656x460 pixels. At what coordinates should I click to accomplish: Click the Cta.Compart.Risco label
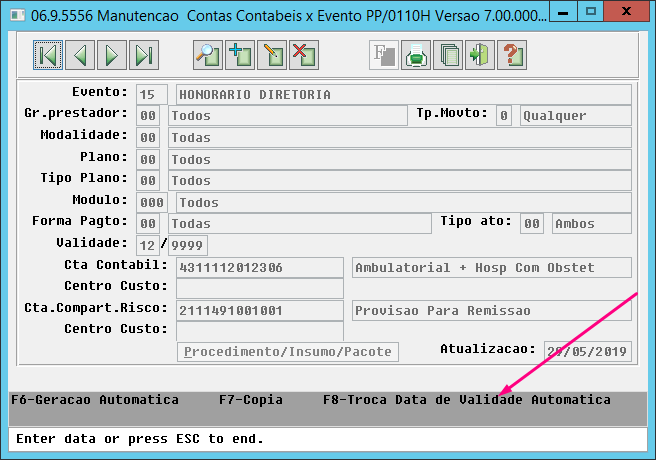coord(96,308)
